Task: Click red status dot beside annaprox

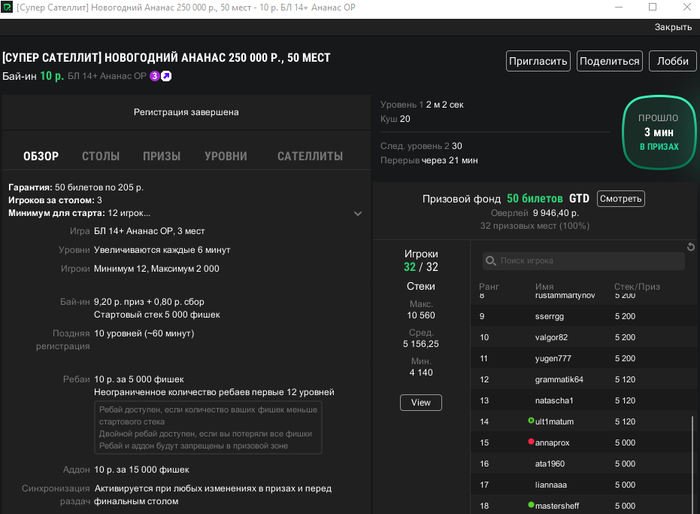Action: click(x=531, y=442)
